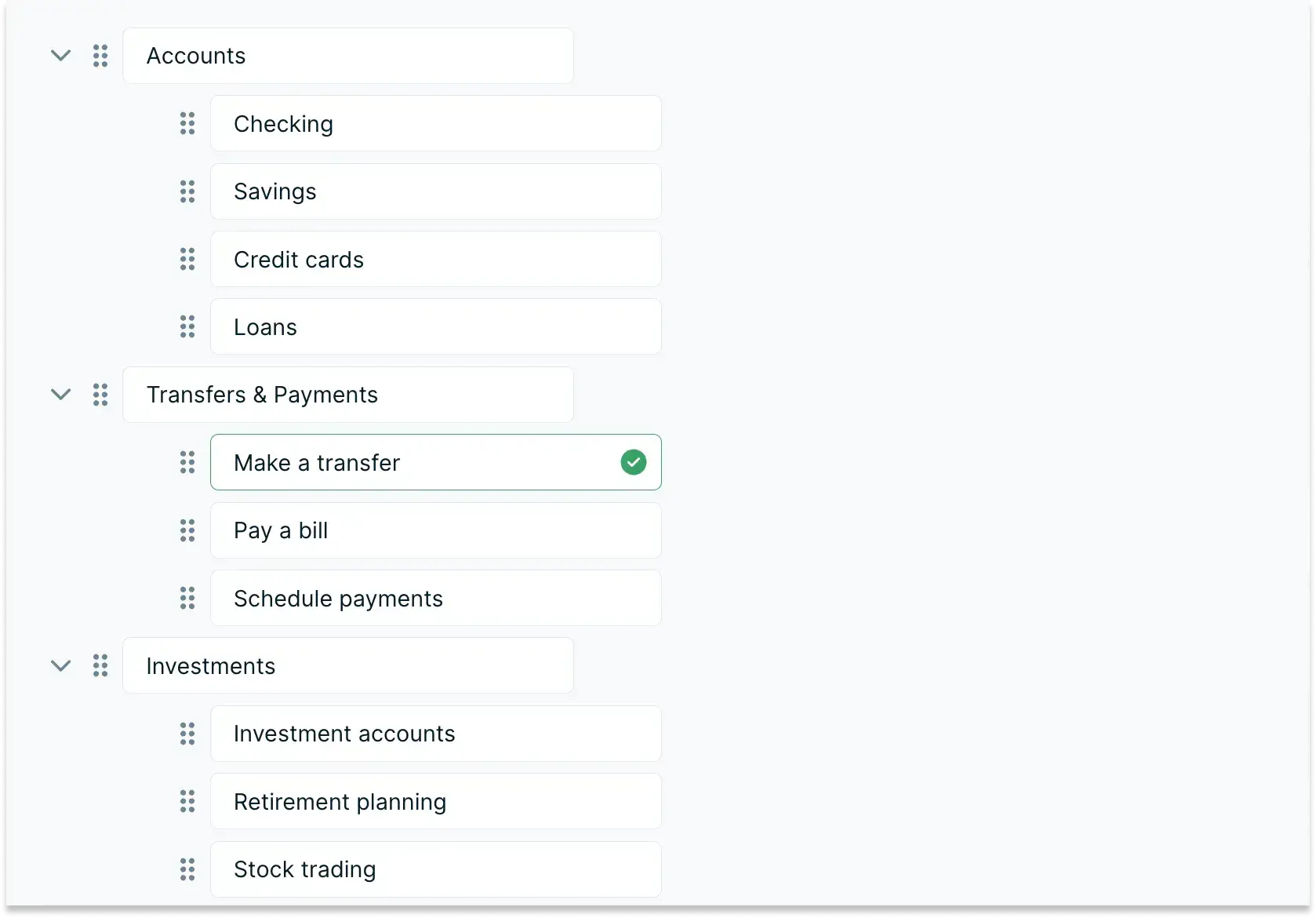The height and width of the screenshot is (918, 1316).
Task: Select the drag handle for Credit cards
Action: [187, 259]
